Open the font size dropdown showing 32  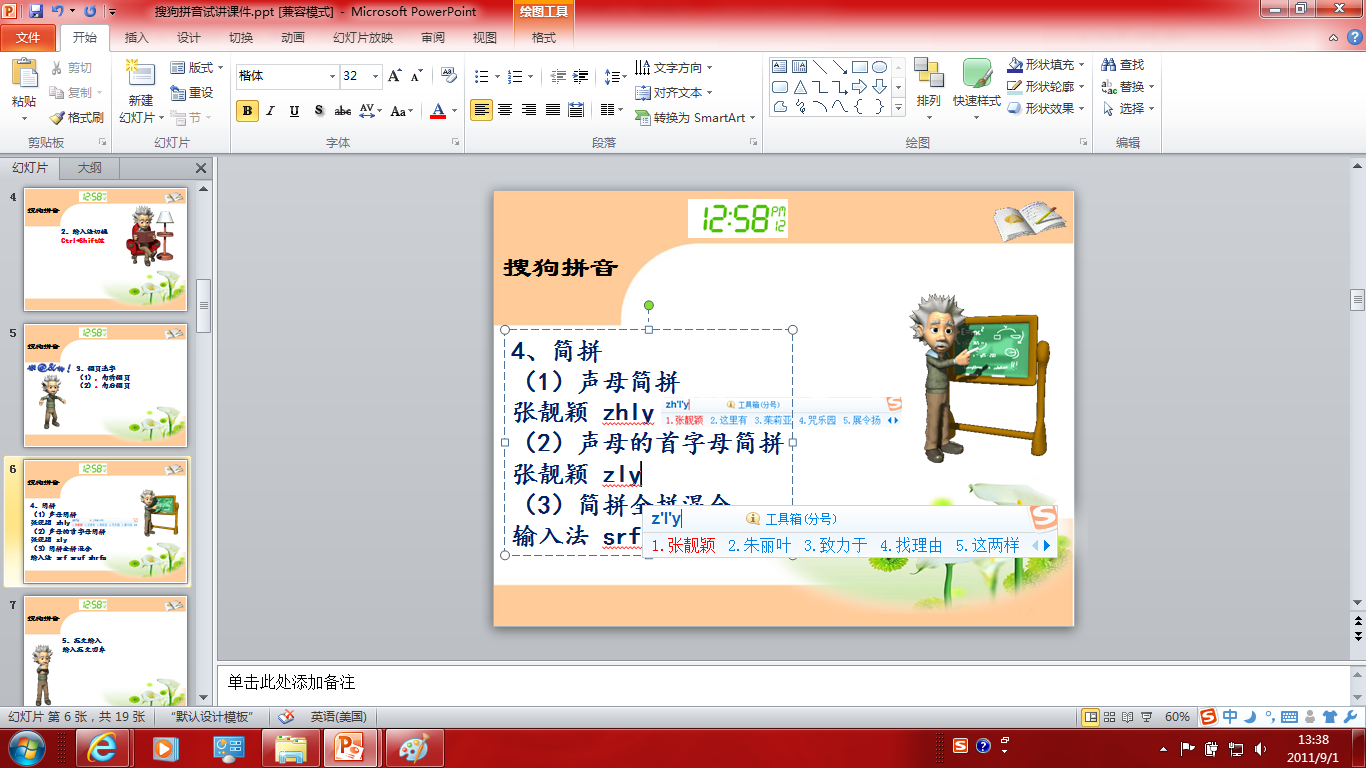[376, 75]
